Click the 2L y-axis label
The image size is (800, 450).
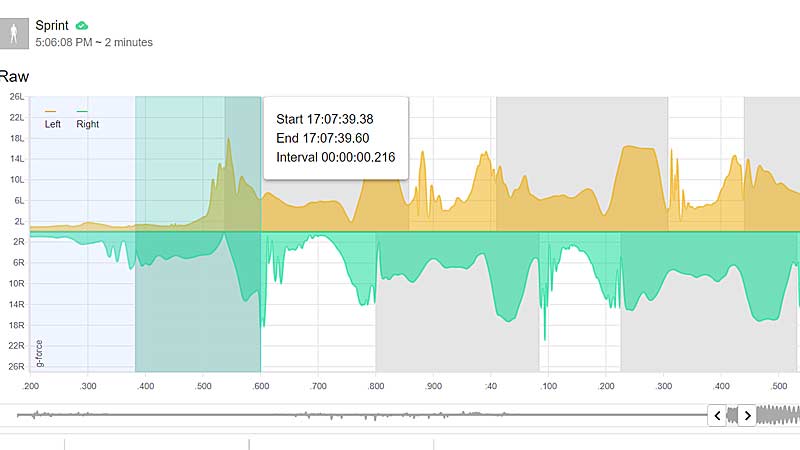[19, 221]
